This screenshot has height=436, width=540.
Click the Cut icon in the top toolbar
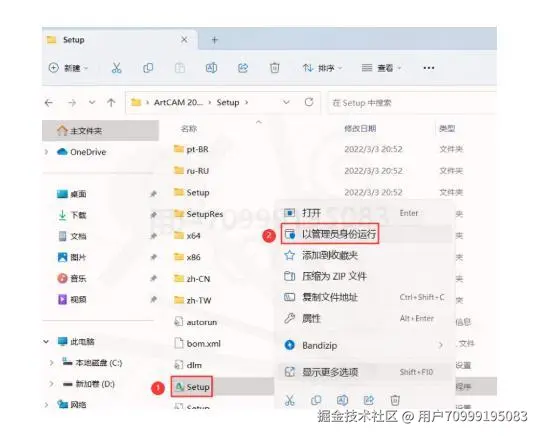(116, 68)
